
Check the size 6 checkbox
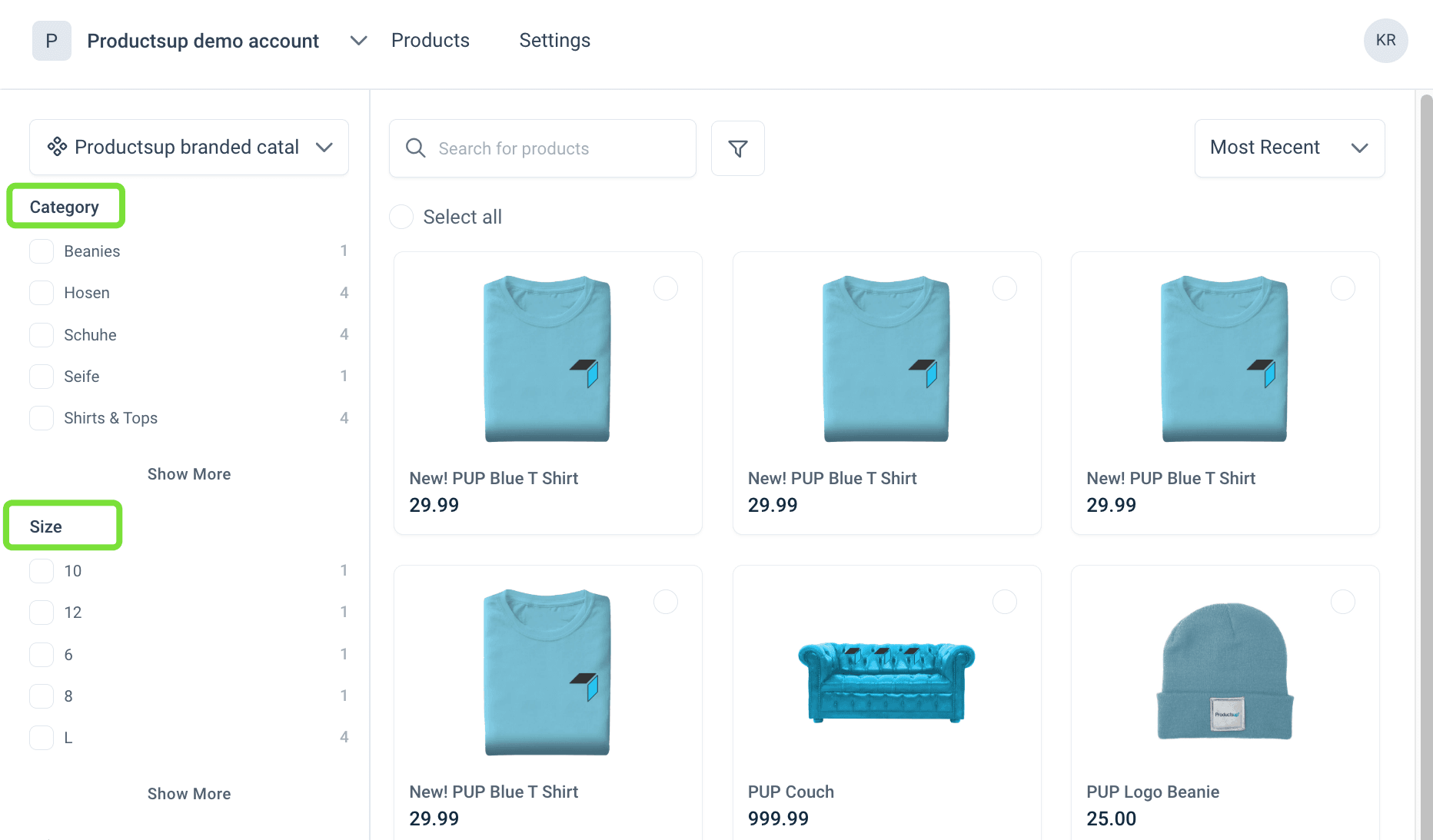[42, 655]
